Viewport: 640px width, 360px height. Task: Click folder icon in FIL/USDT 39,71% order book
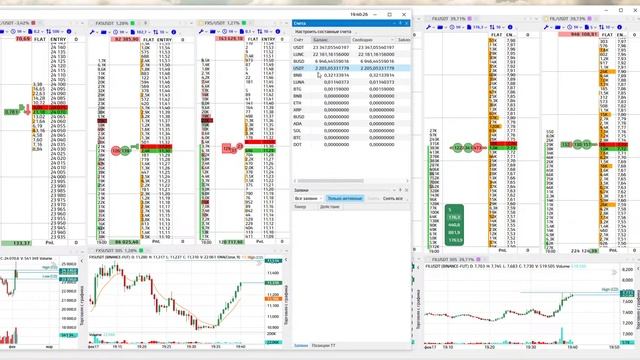click(440, 27)
